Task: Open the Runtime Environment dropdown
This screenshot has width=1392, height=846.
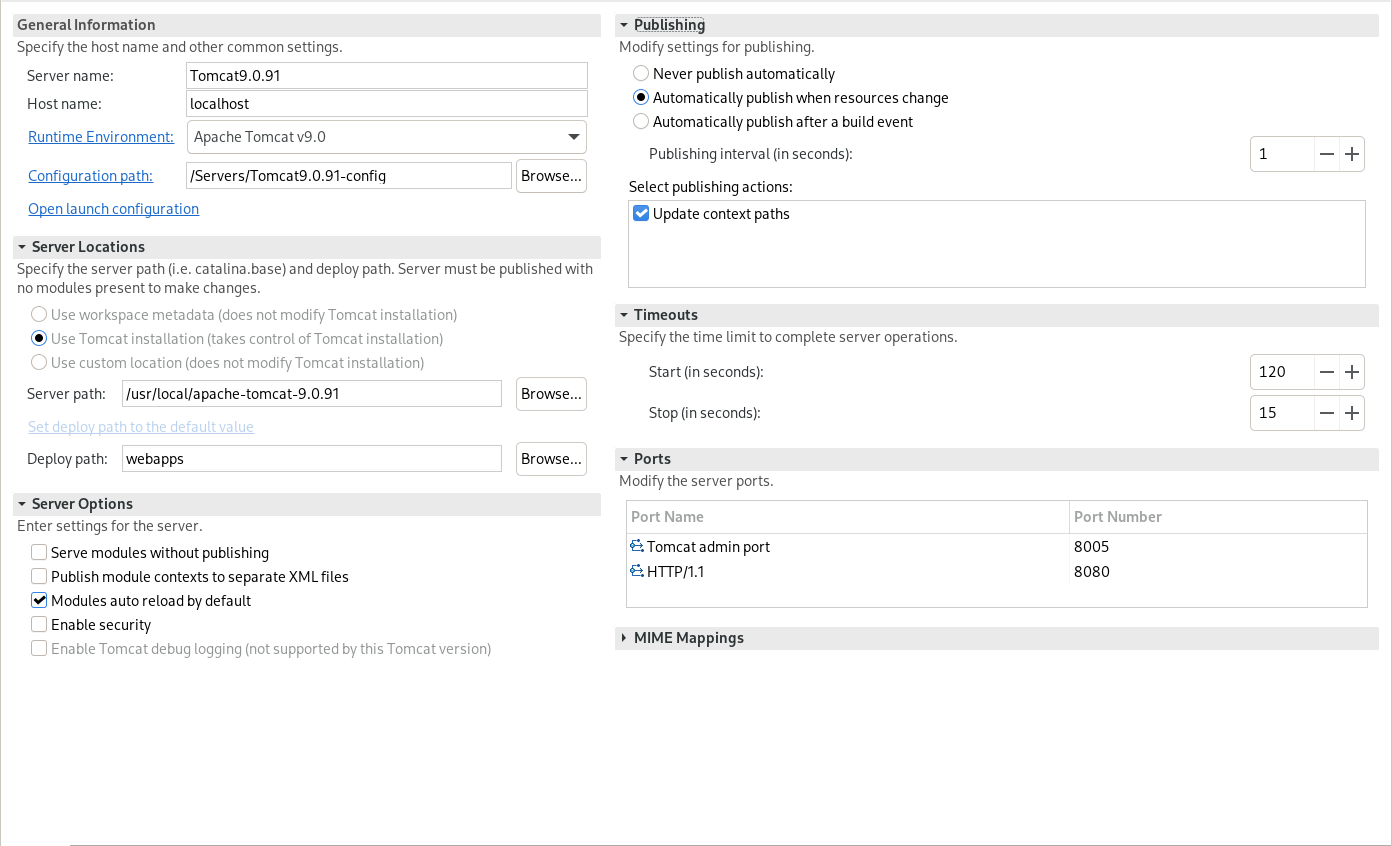Action: click(x=573, y=137)
